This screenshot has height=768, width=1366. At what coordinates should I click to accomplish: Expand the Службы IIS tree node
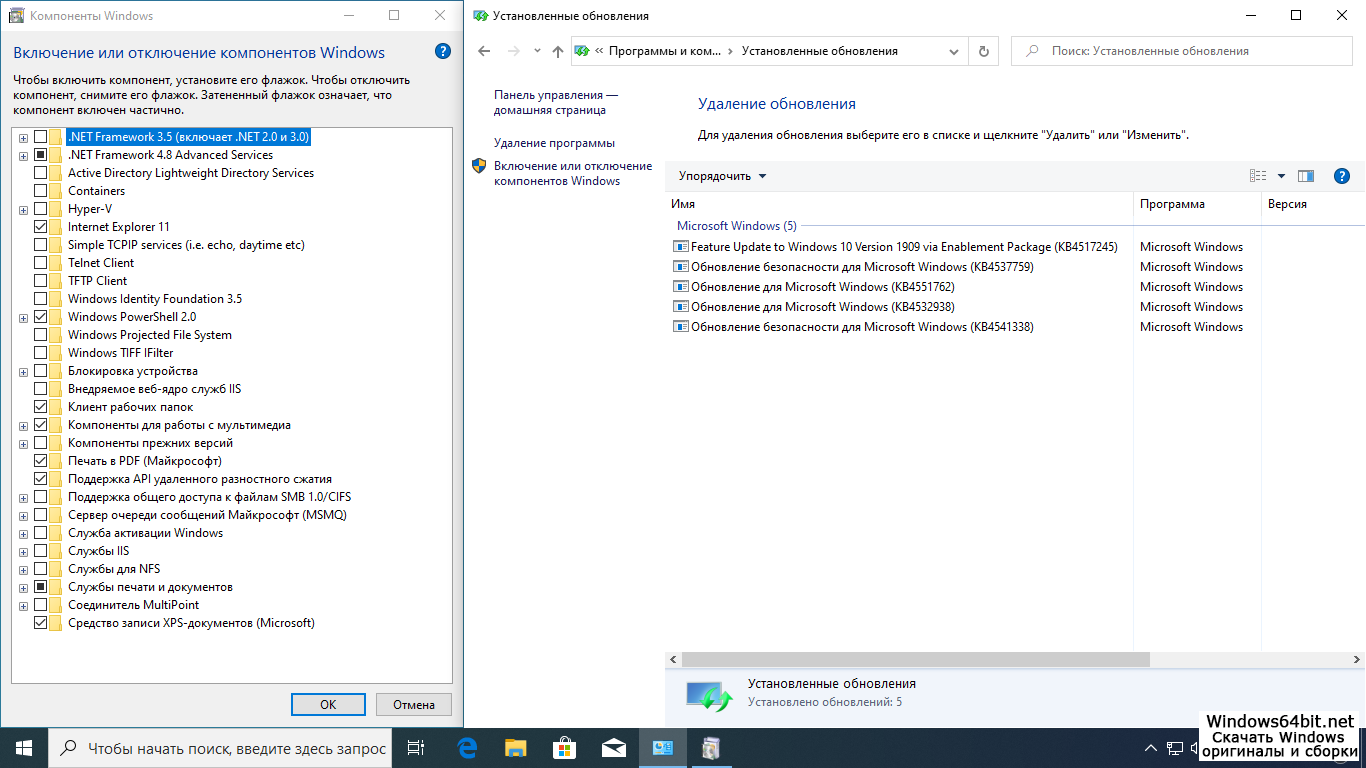pyautogui.click(x=23, y=551)
